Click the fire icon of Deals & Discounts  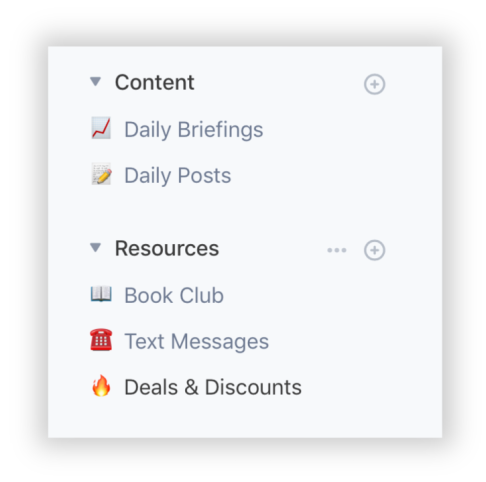(x=101, y=386)
